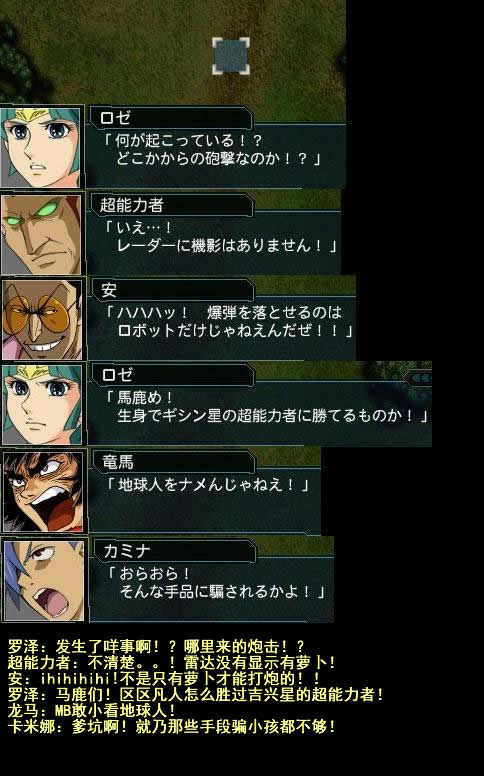Click Rose's portrait in first dialogue

click(x=41, y=147)
